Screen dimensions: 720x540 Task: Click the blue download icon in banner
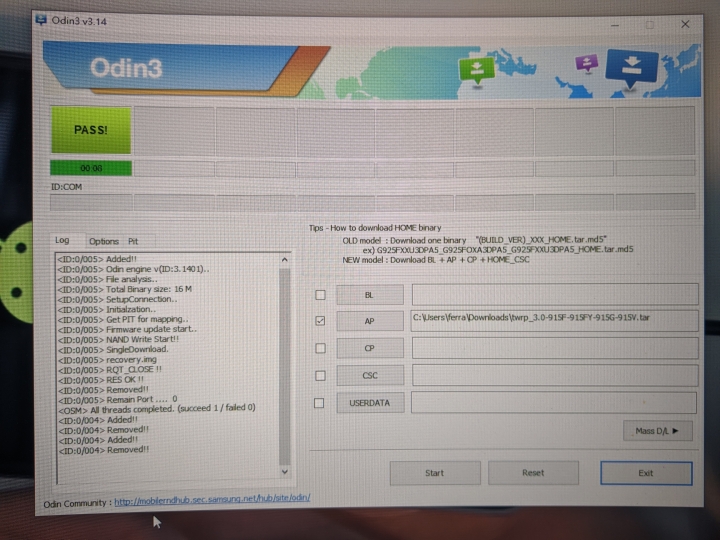tap(632, 68)
